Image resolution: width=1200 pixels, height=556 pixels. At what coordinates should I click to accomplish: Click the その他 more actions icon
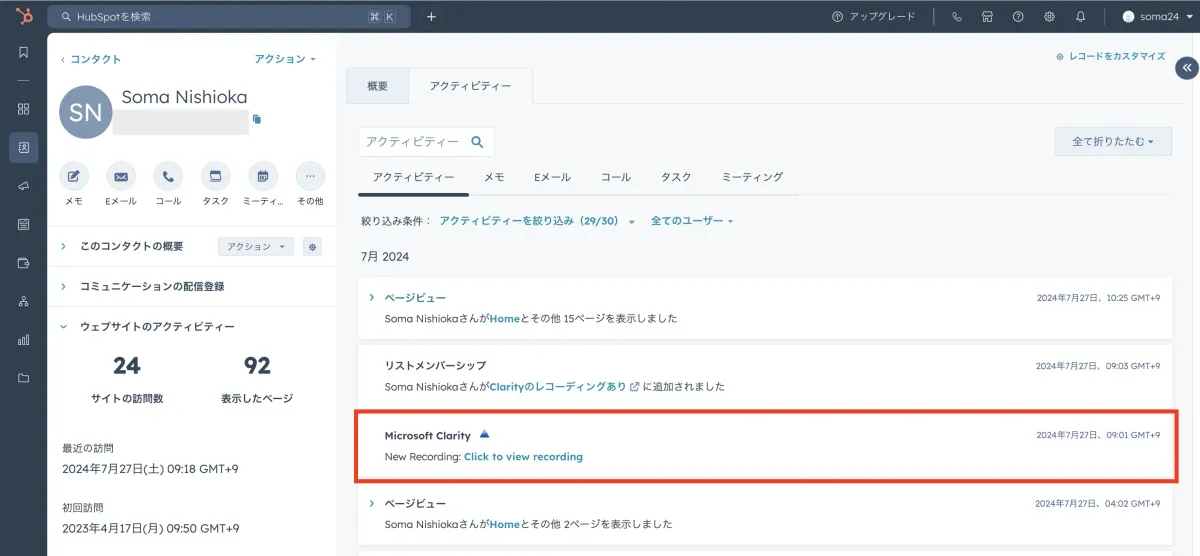(x=310, y=176)
